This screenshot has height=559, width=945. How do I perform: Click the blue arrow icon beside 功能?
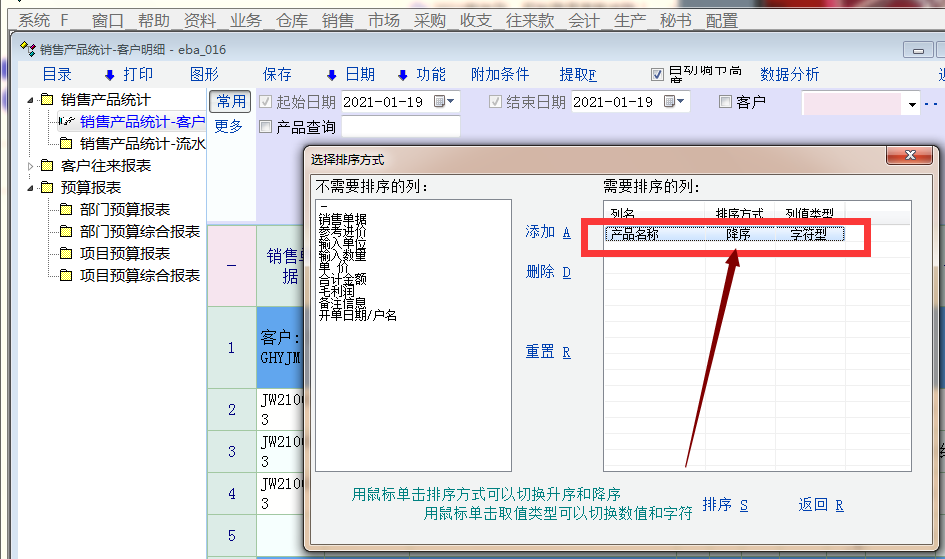tap(403, 75)
